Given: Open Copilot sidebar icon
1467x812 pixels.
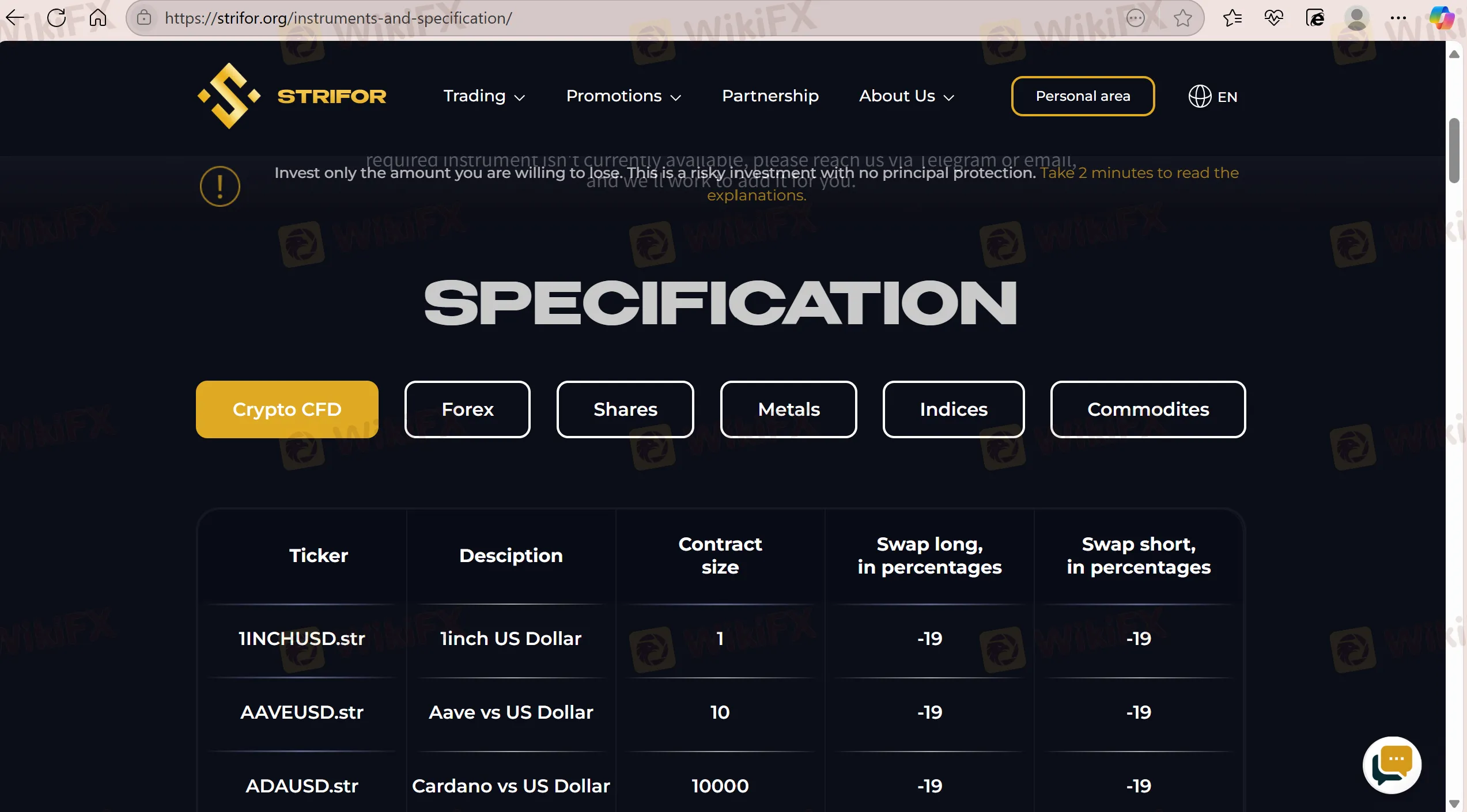Looking at the screenshot, I should point(1442,18).
